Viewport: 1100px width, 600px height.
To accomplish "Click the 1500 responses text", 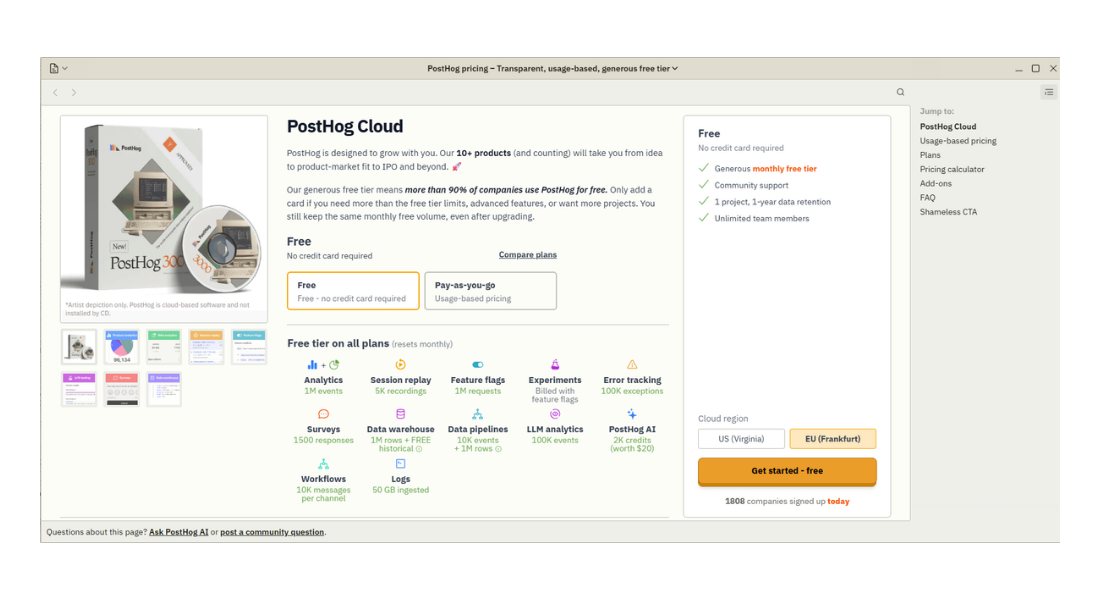I will (x=323, y=441).
